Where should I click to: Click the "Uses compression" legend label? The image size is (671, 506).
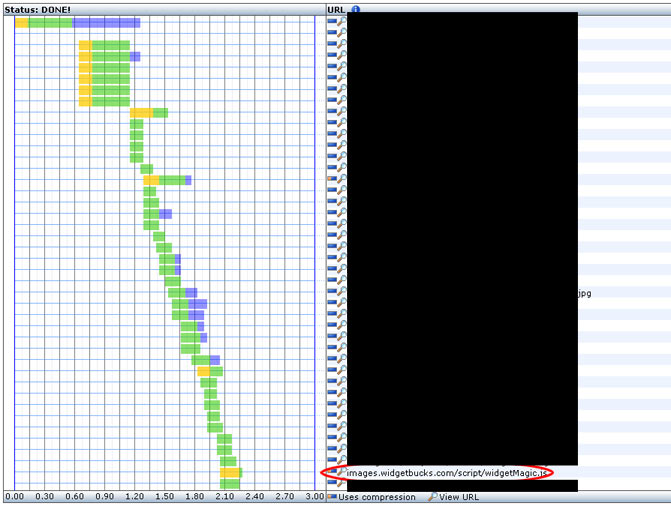pos(377,497)
